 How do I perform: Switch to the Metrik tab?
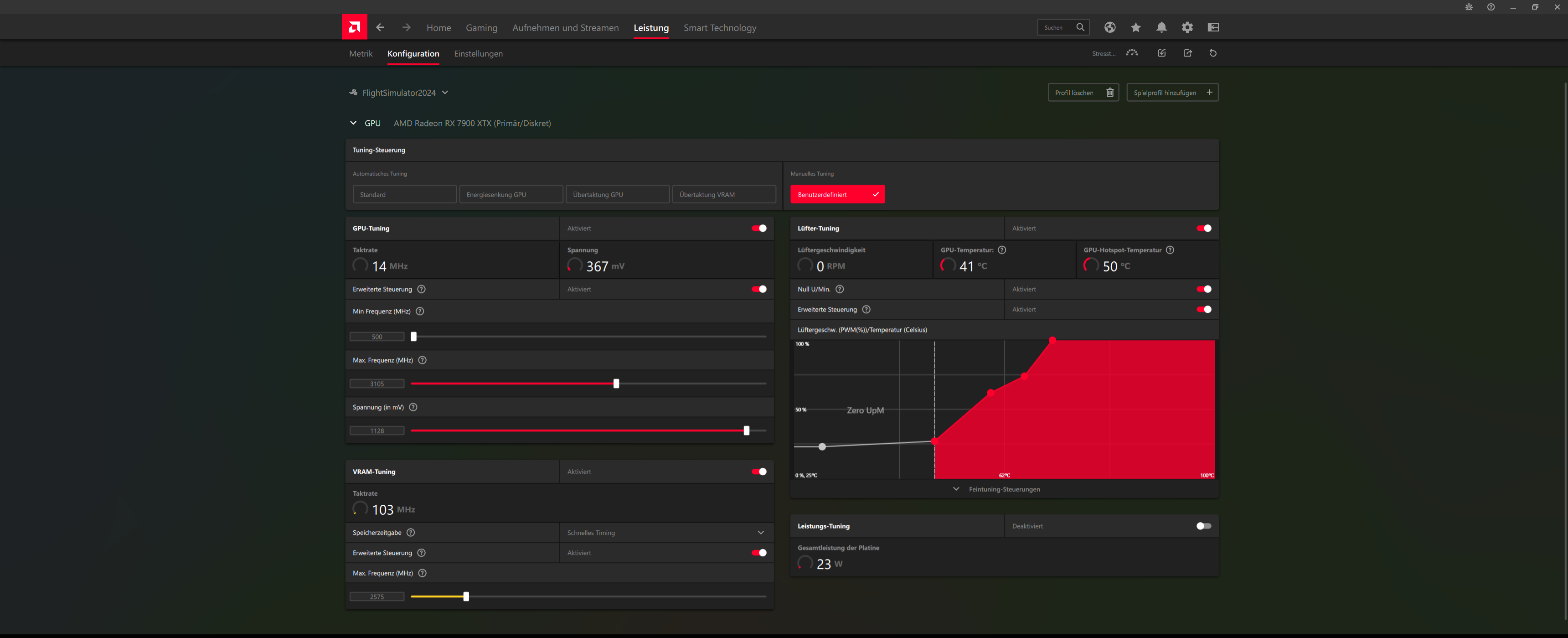(361, 53)
